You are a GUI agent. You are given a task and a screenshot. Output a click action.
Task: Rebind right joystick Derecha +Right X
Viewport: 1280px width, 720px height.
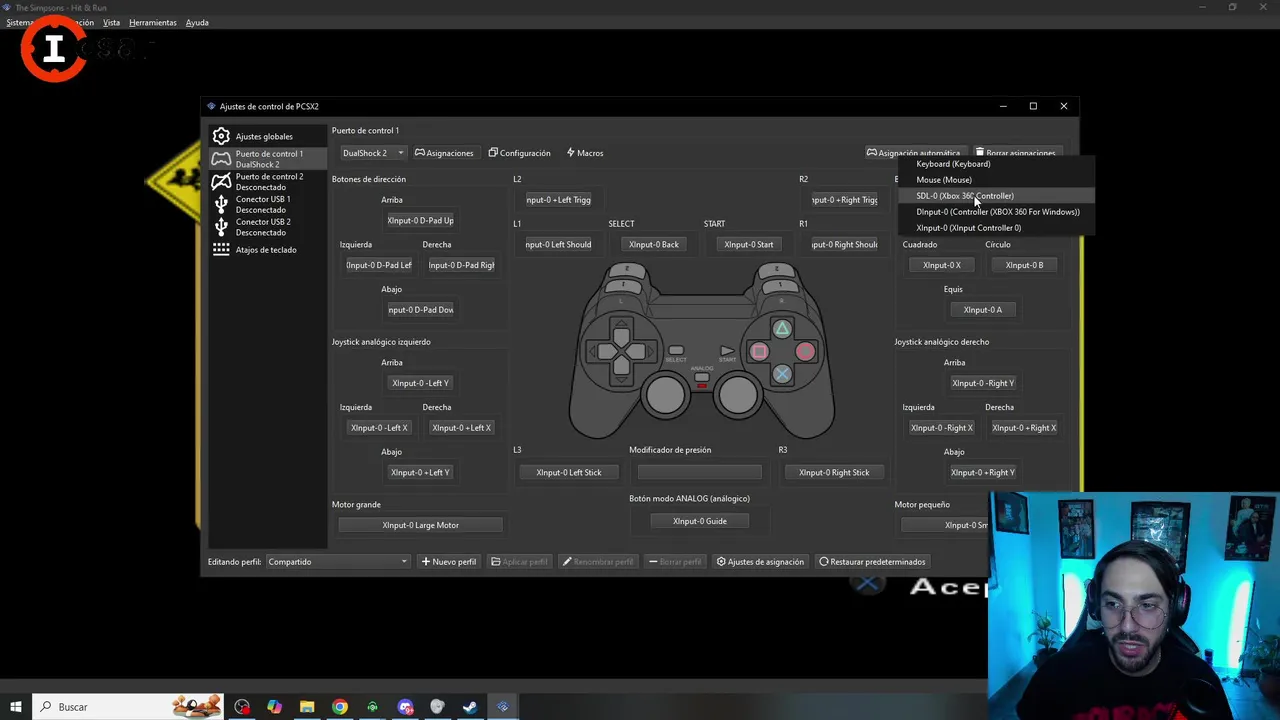(1024, 428)
